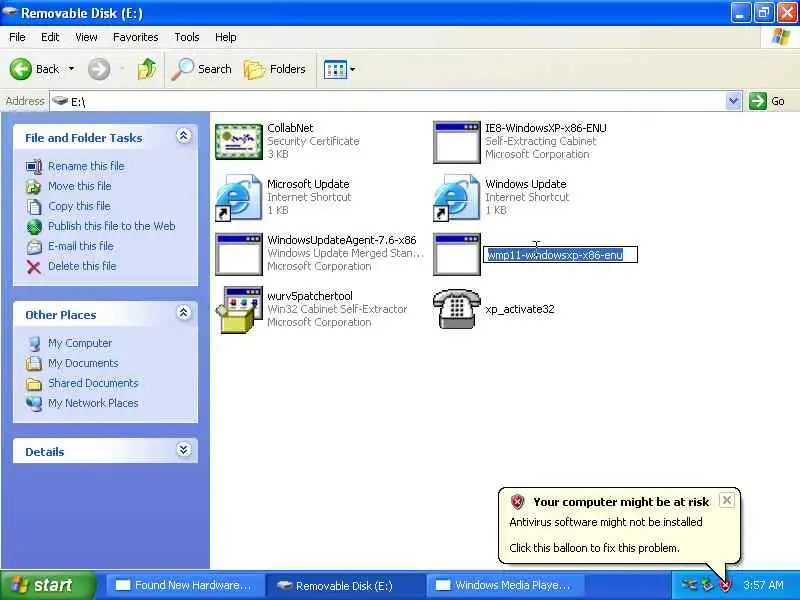Click the Safely Remove Hardware tray icon
This screenshot has width=800, height=600.
707,585
